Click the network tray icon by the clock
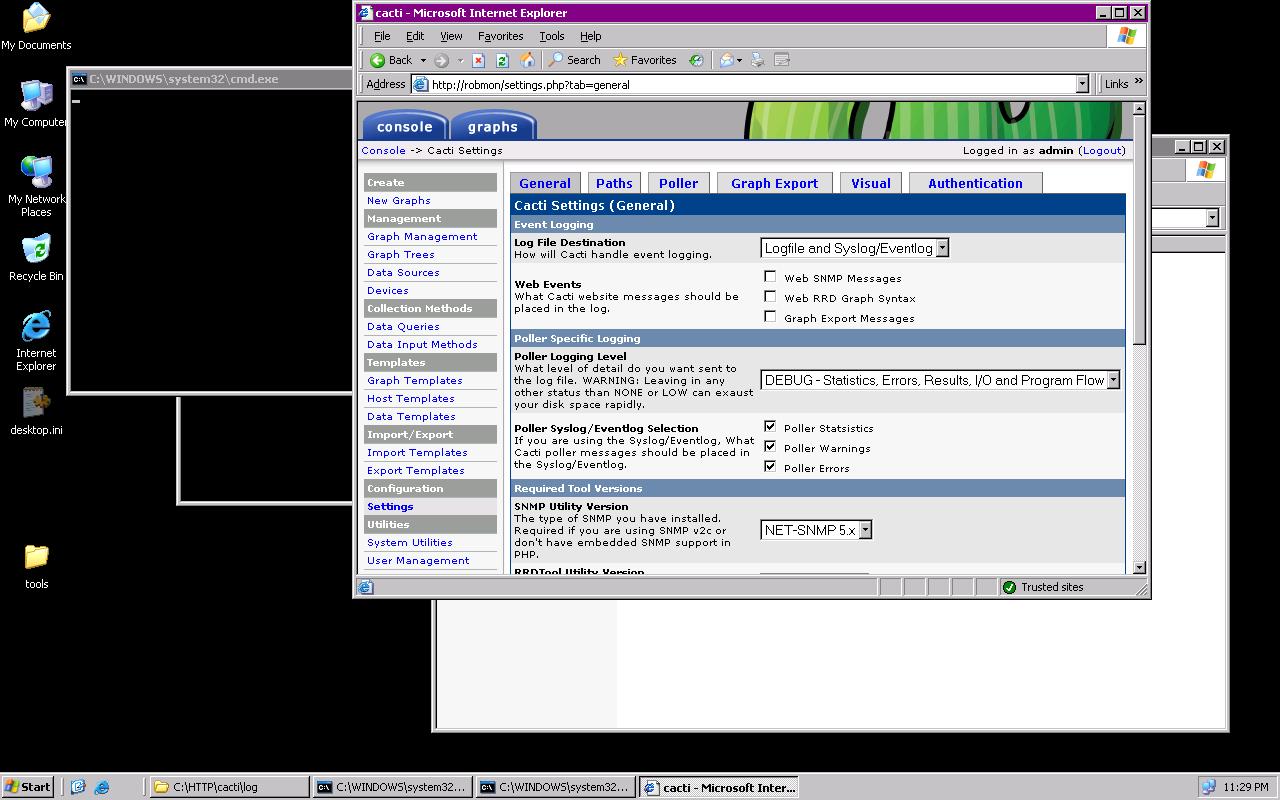Screen dimensions: 1280x800 (1208, 787)
